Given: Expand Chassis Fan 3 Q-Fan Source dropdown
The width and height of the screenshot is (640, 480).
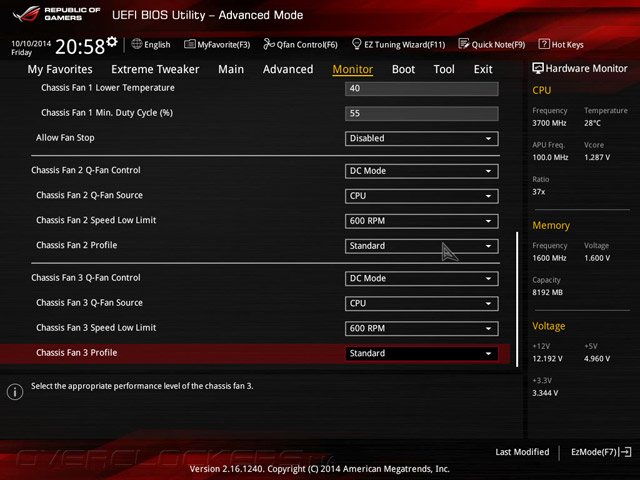Looking at the screenshot, I should click(422, 303).
